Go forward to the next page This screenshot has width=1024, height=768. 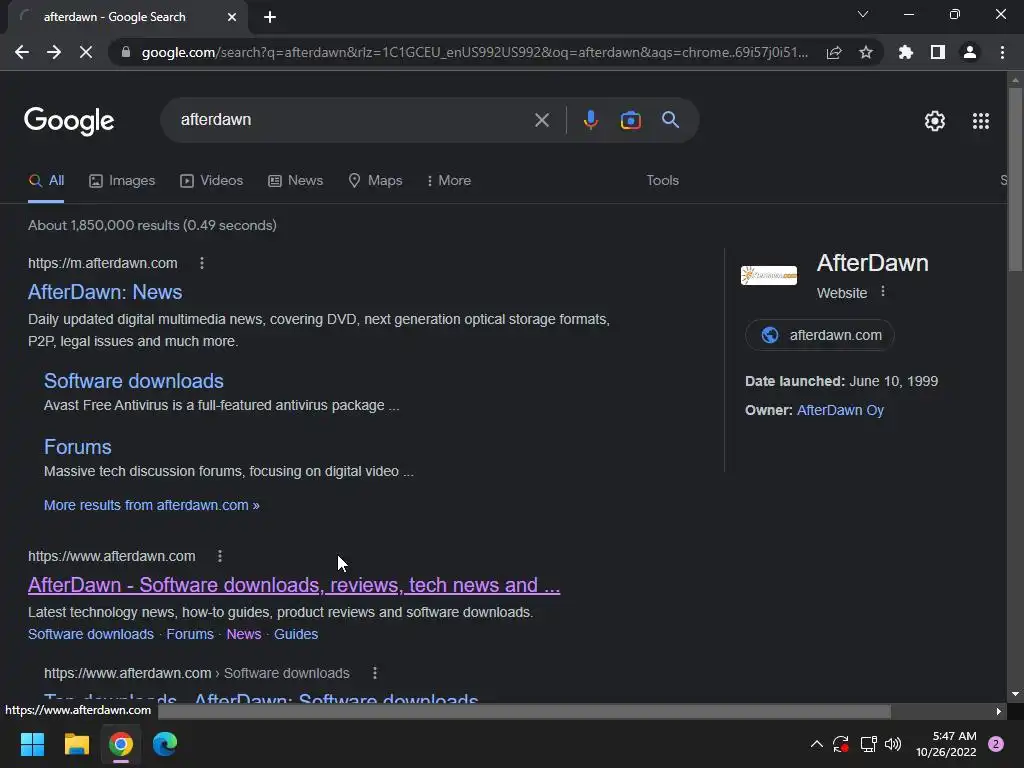tap(54, 52)
